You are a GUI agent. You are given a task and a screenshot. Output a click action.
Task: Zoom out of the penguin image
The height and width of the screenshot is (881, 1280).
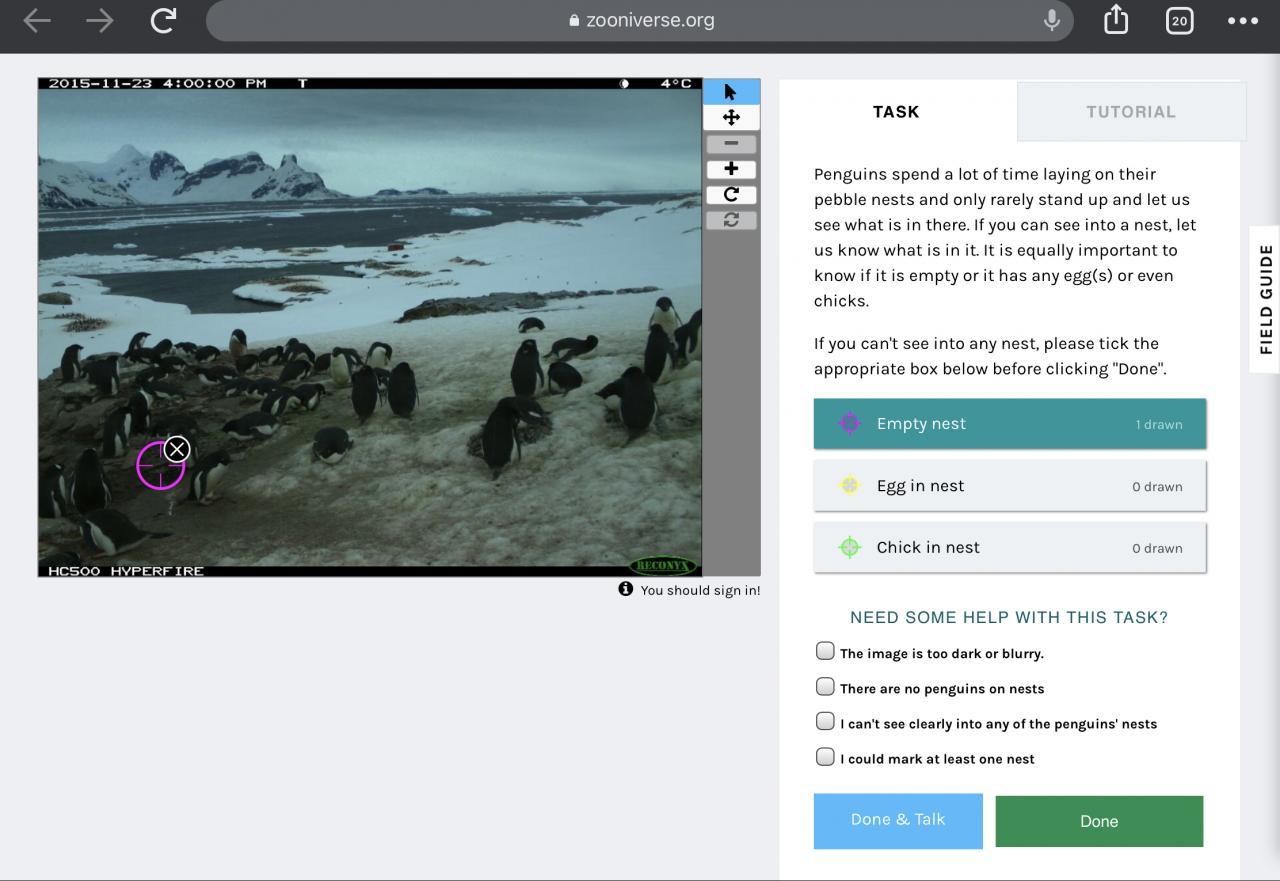click(731, 144)
